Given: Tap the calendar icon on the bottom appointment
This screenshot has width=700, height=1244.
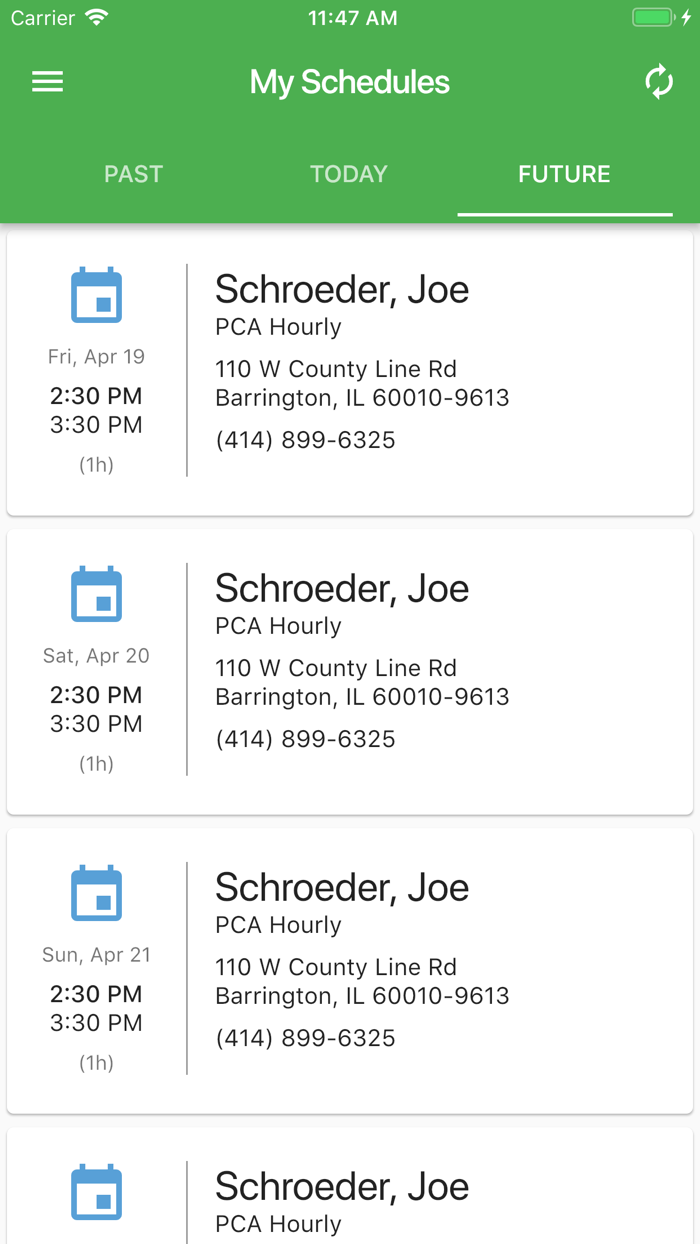Looking at the screenshot, I should 95,1192.
